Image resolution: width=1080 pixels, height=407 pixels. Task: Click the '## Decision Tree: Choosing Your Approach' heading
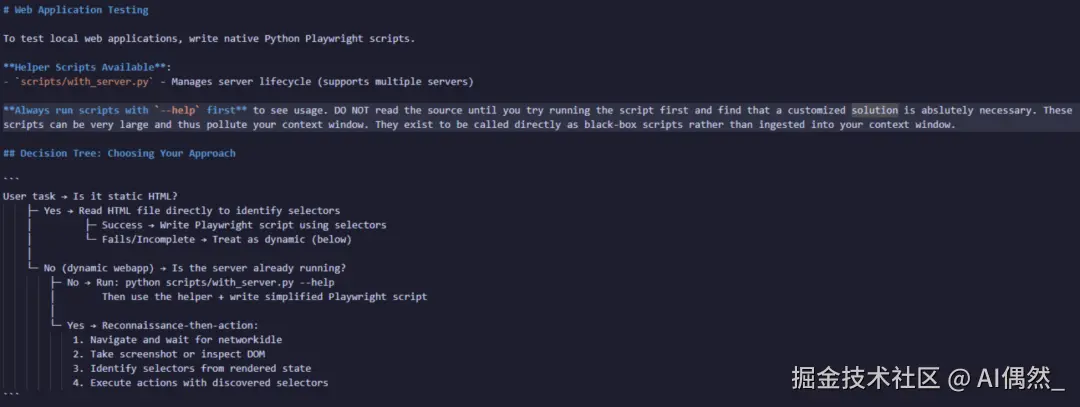(x=119, y=153)
